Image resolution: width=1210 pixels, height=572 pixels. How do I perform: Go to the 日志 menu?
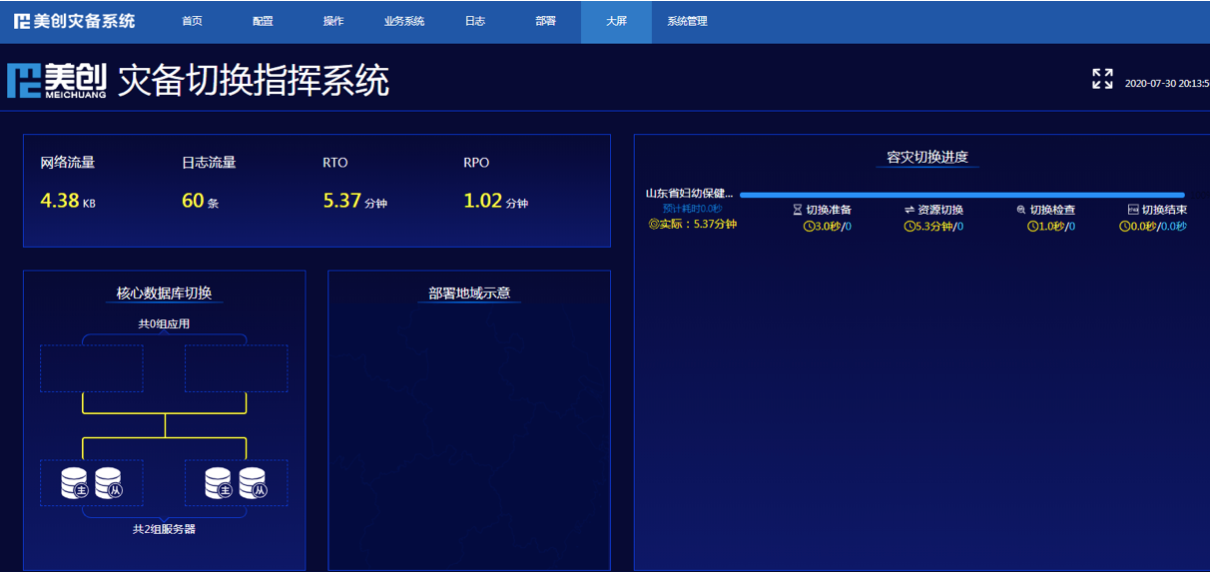tap(475, 21)
